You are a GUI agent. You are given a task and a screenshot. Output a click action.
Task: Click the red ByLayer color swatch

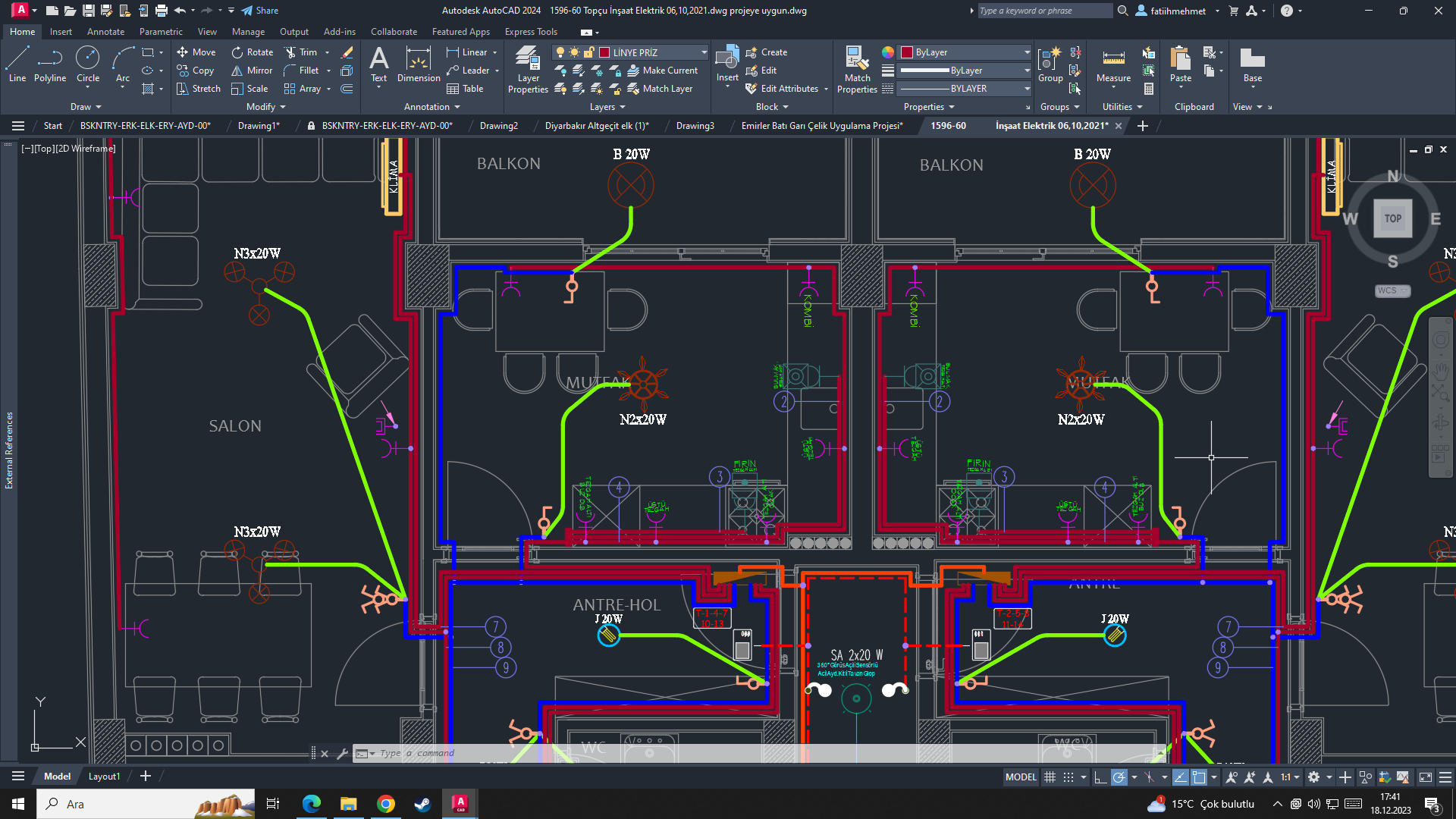(907, 52)
